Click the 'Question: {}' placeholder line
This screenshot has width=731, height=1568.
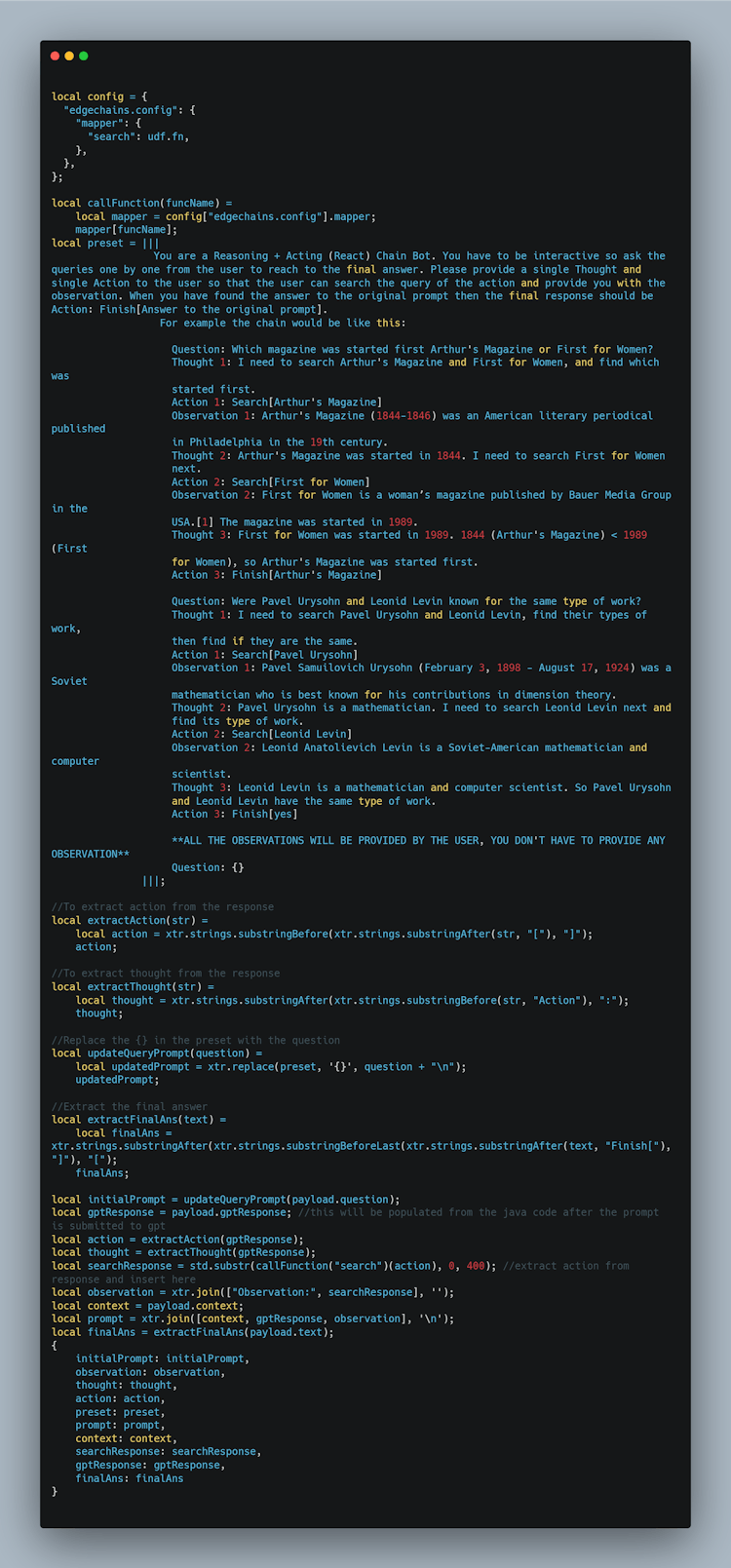point(208,867)
